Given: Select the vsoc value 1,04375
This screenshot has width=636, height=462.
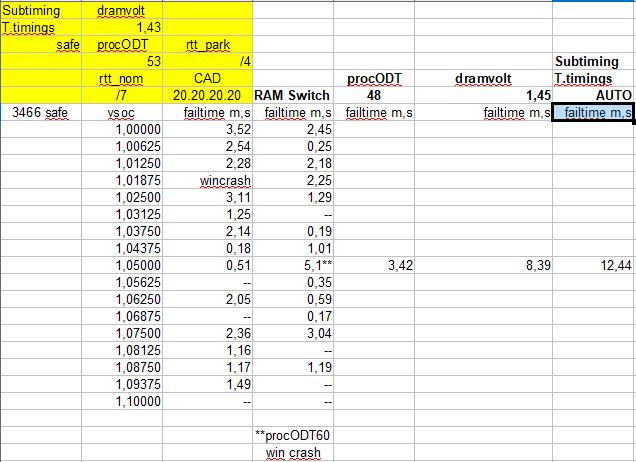Looking at the screenshot, I should pyautogui.click(x=122, y=249).
